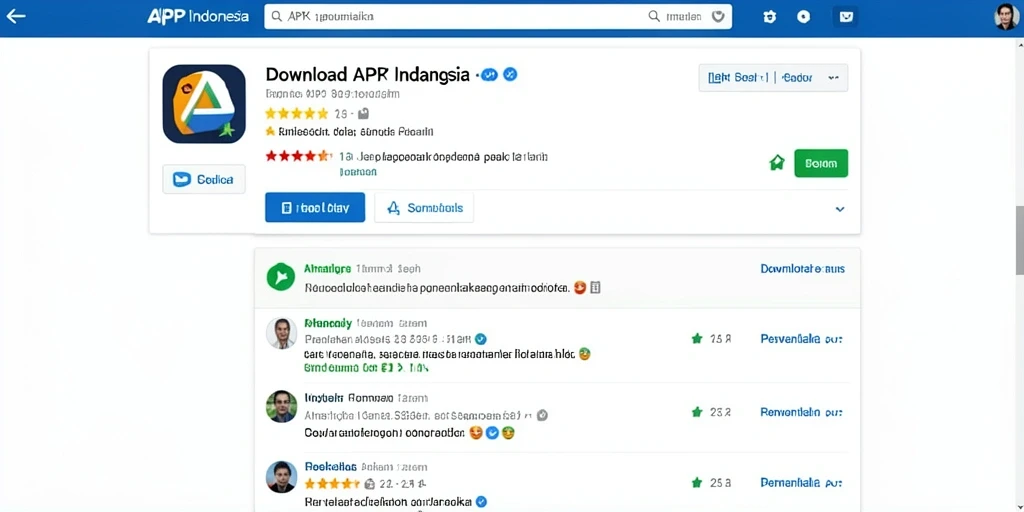1024x512 pixels.
Task: Click the green Boiom button
Action: [821, 163]
